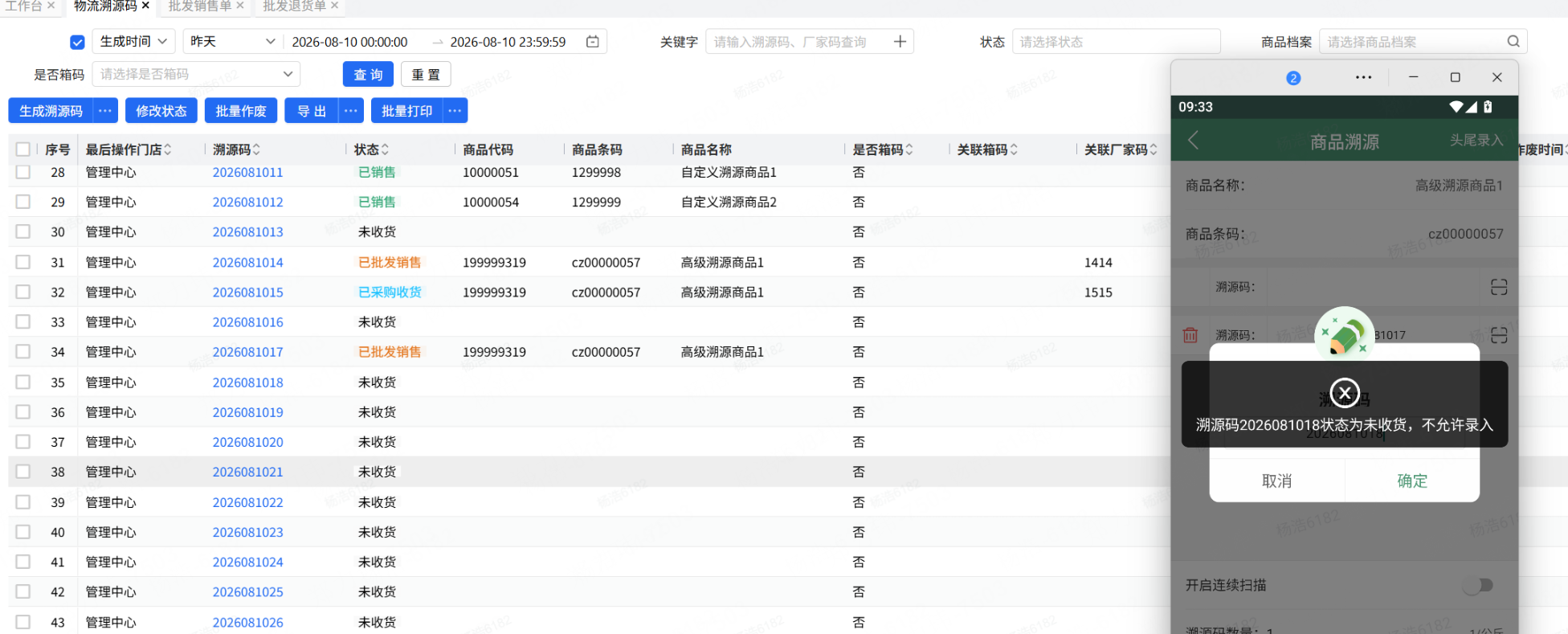Open the 昨天 date preset dropdown
This screenshot has height=634, width=1568.
(x=233, y=41)
